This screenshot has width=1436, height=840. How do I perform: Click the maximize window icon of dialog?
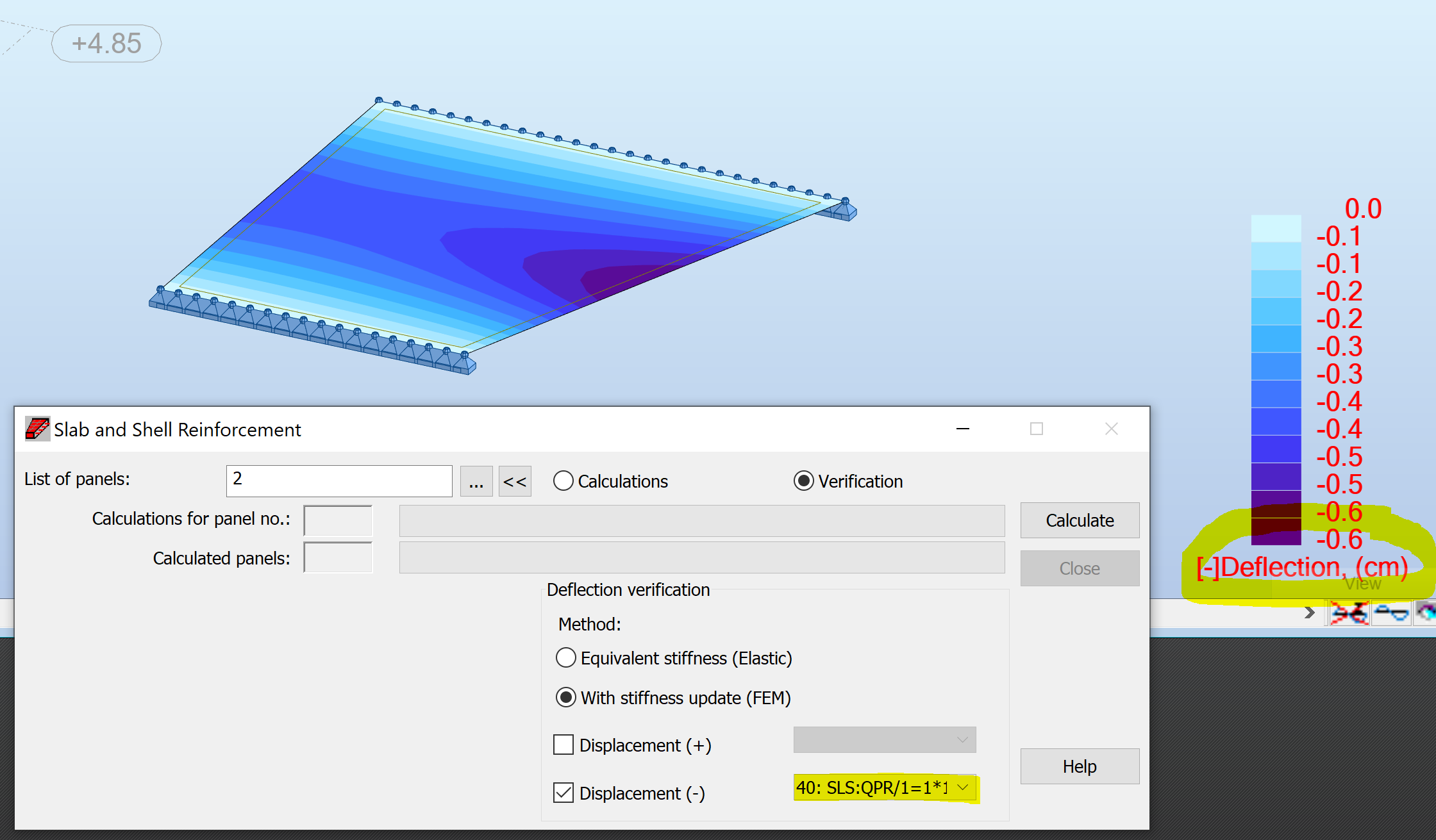(x=1037, y=429)
